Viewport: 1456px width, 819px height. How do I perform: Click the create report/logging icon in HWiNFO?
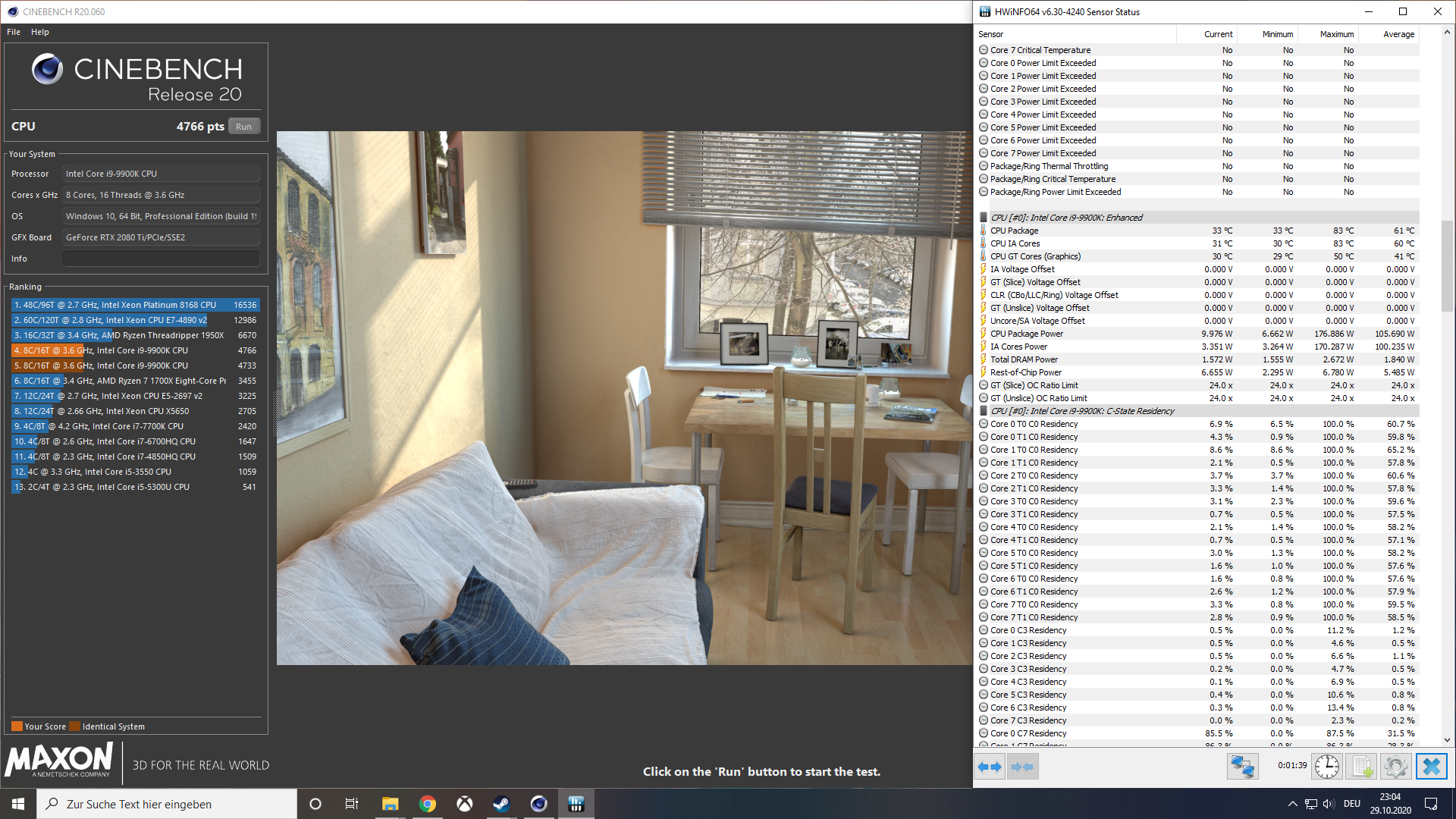click(1362, 767)
